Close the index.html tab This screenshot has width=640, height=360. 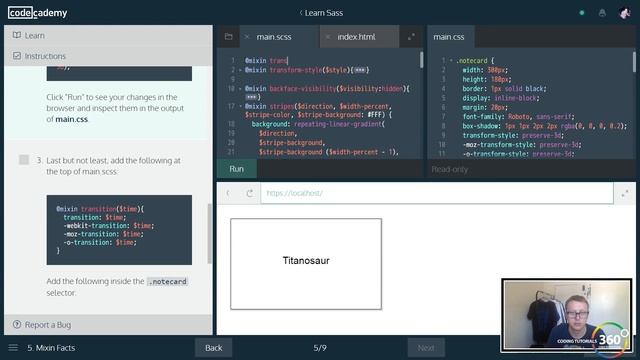pos(327,37)
